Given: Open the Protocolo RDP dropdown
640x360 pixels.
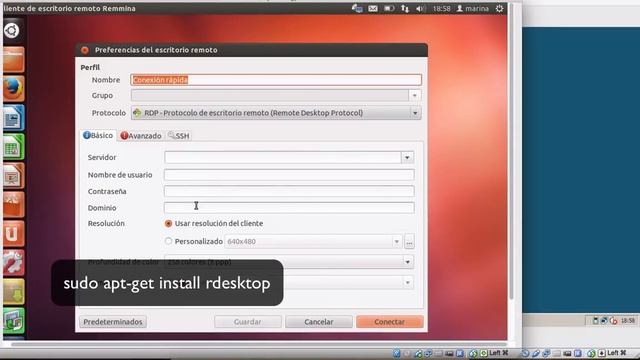Looking at the screenshot, I should tap(276, 113).
